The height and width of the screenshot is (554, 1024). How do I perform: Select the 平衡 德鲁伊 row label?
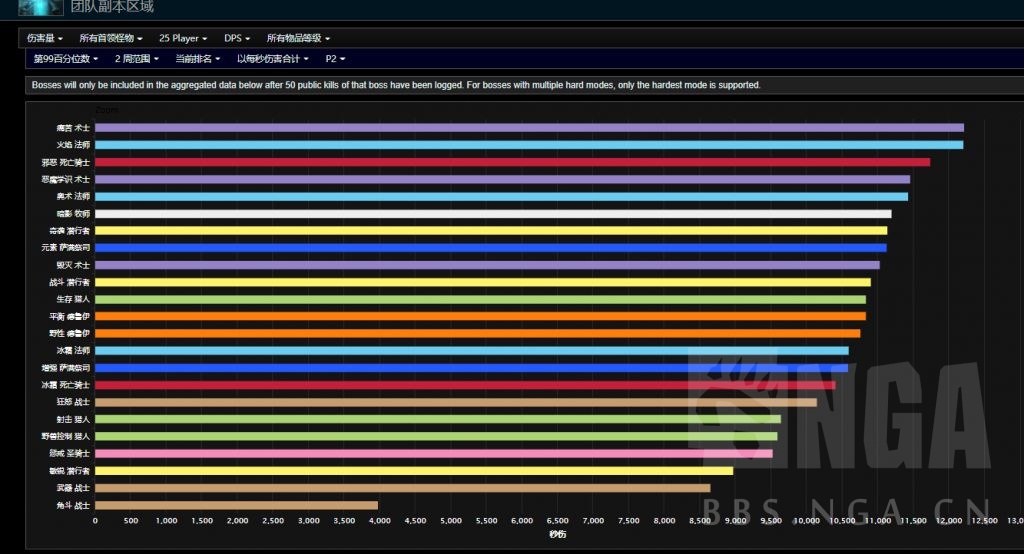click(x=69, y=316)
